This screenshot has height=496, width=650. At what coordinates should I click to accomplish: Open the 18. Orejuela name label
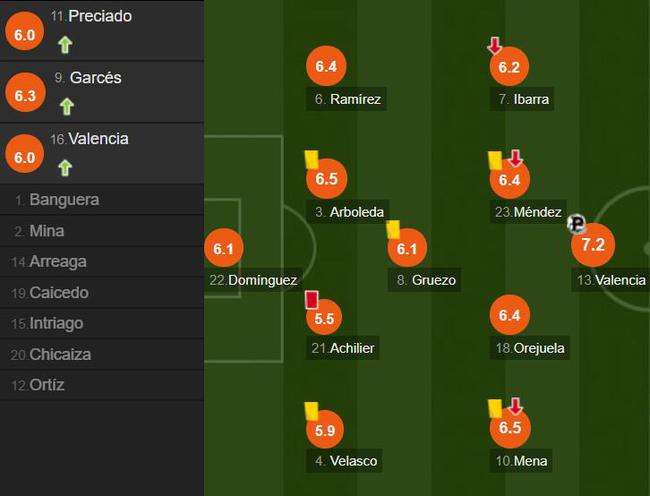[530, 348]
